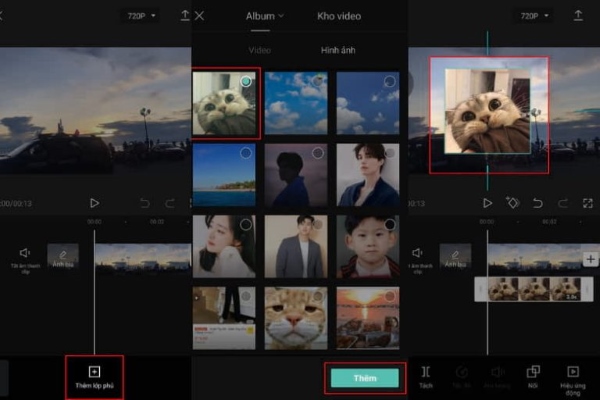Tick the circle on the silhouetted man photo
The image size is (600, 400).
[x=318, y=153]
